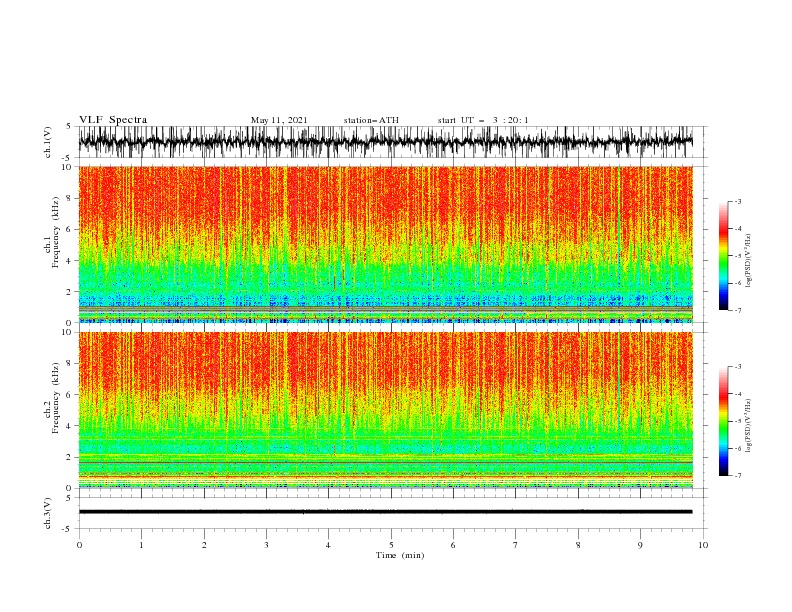792x612 pixels.
Task: Select the "ch.1 Frequency (kHz)" axis label
Action: pyautogui.click(x=52, y=232)
